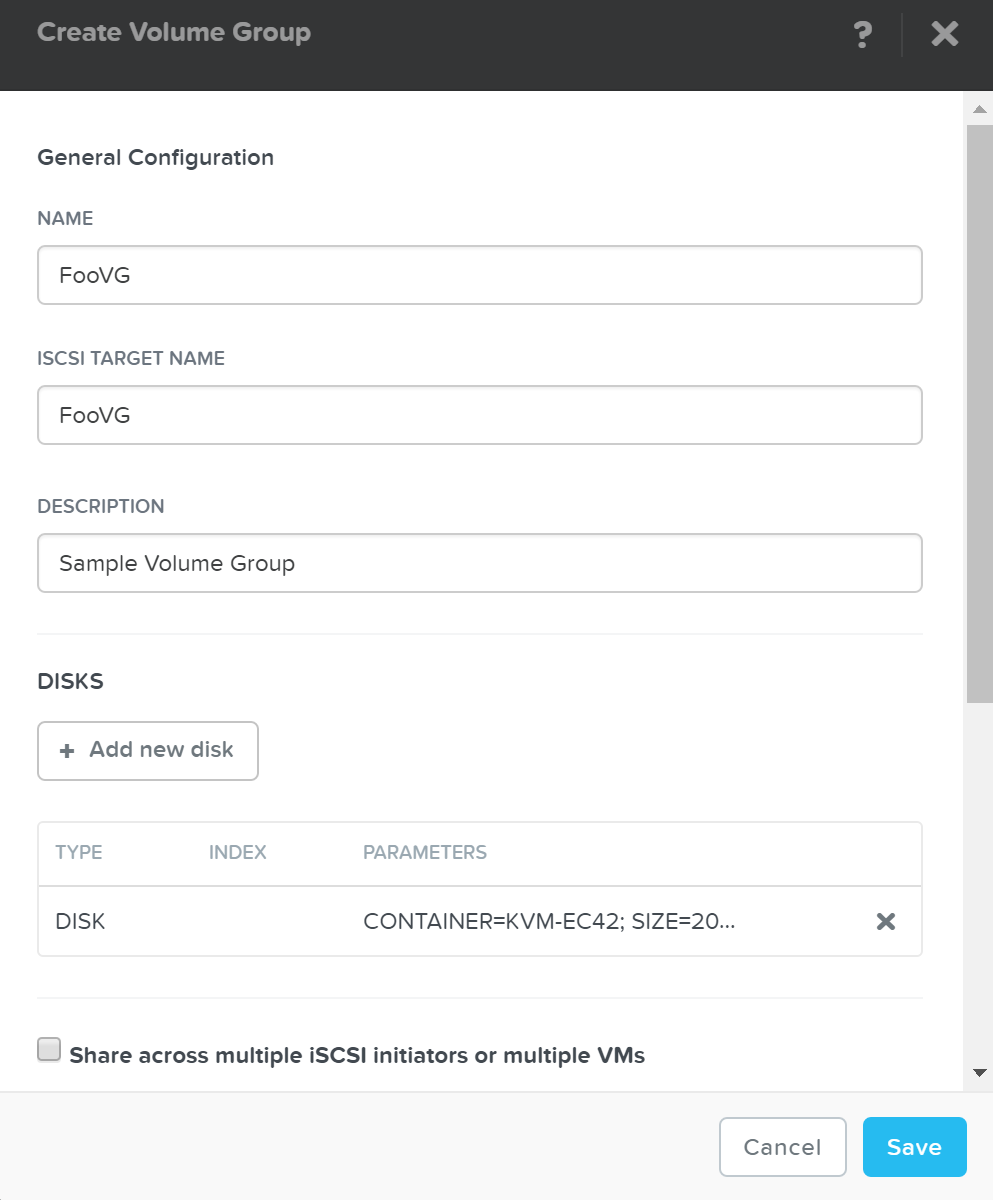Click the Sample Volume Group description field
The image size is (993, 1200).
480,562
